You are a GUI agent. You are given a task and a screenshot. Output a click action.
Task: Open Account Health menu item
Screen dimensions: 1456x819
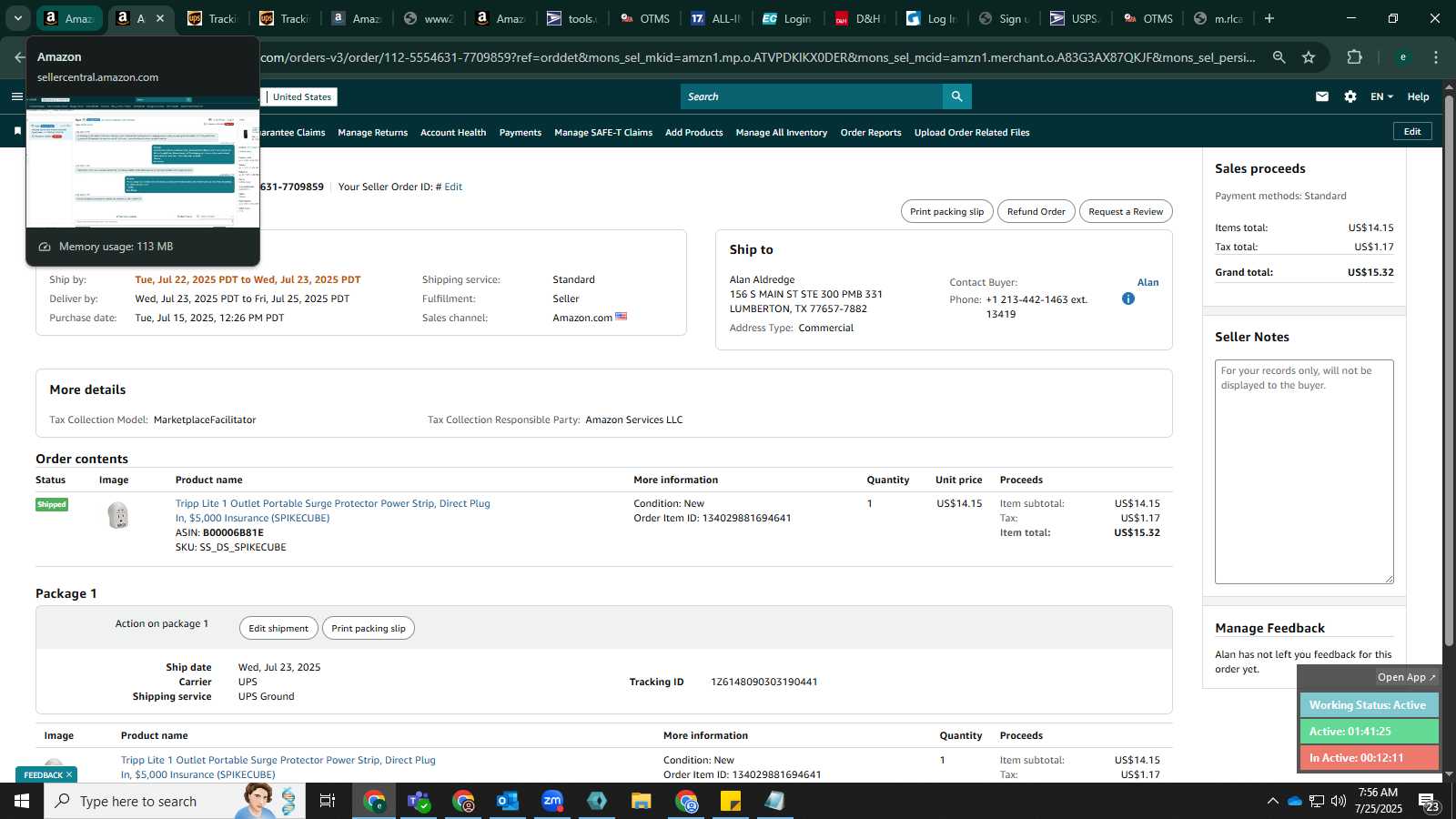(453, 133)
